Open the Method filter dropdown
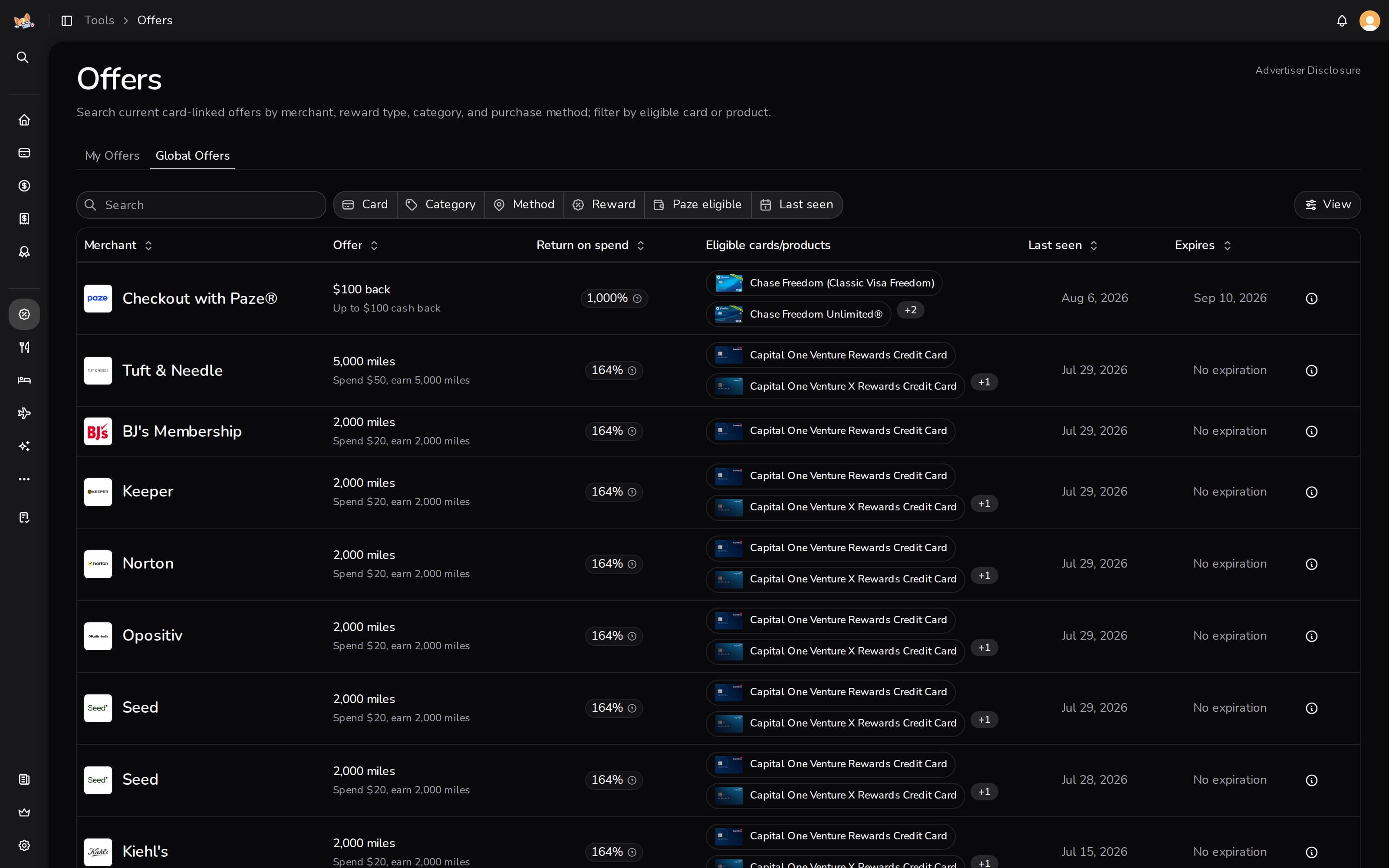 coord(525,205)
